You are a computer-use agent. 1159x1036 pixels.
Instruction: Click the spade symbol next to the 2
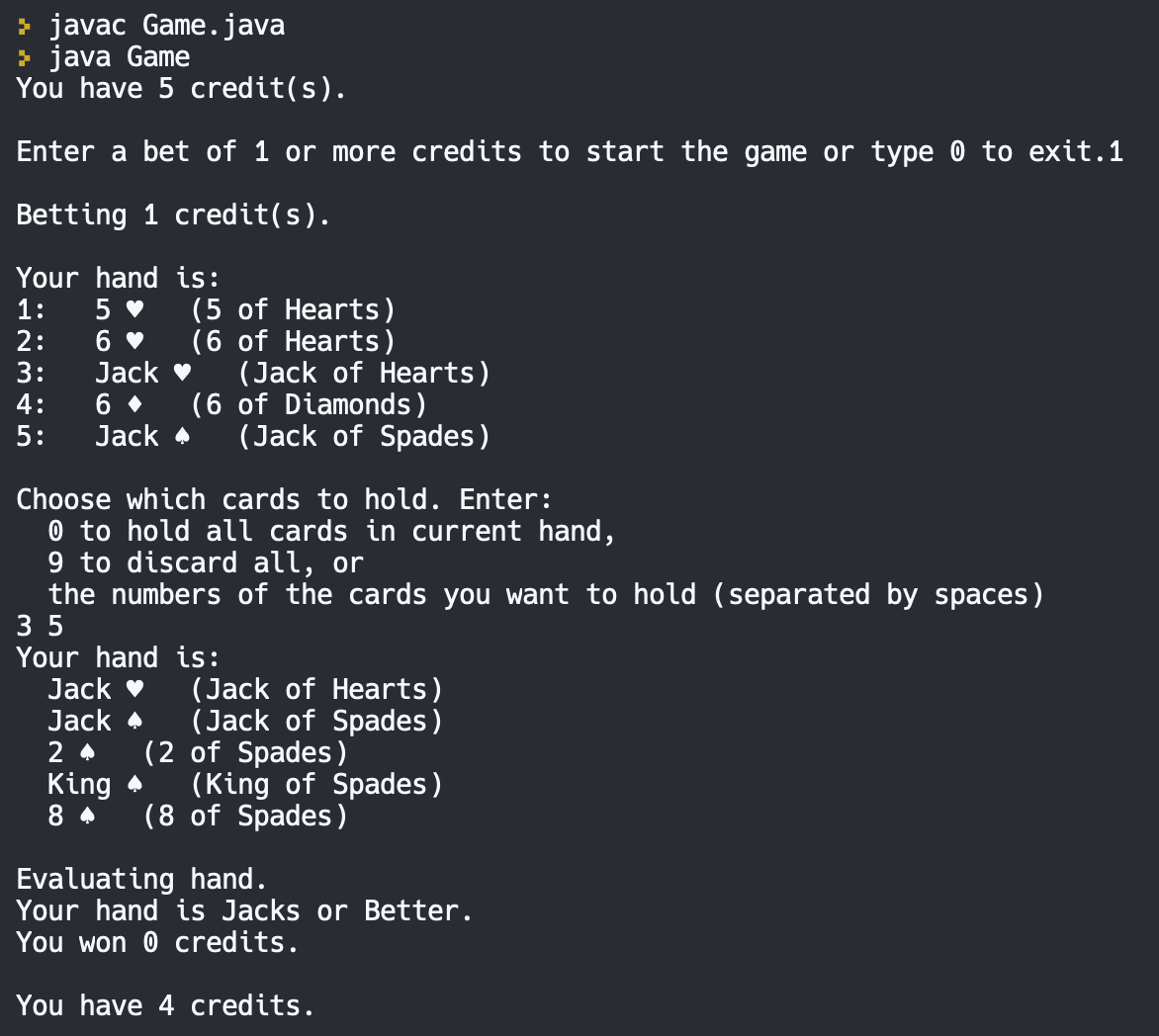coord(87,753)
